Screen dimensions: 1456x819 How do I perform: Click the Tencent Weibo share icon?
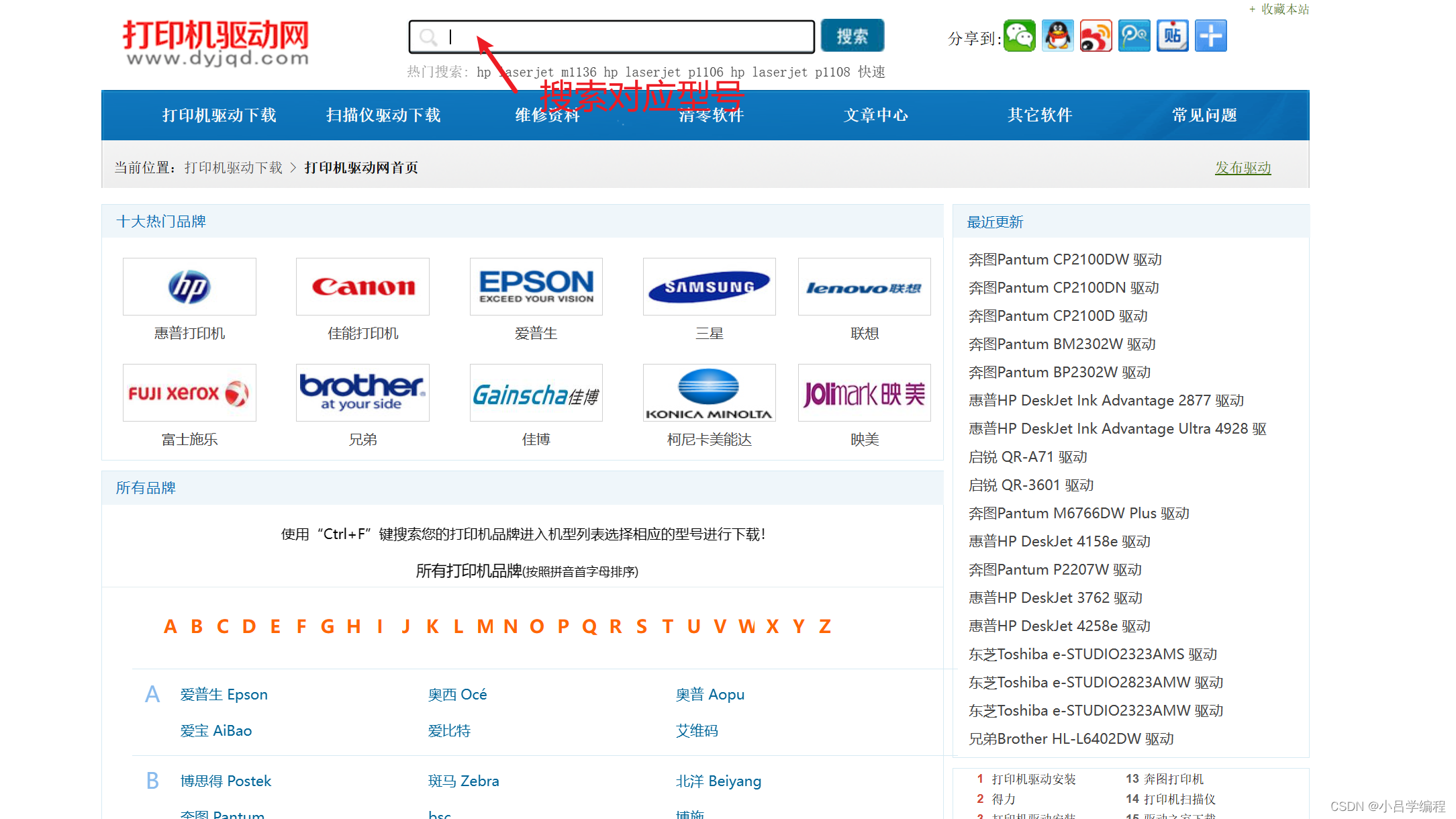1134,36
